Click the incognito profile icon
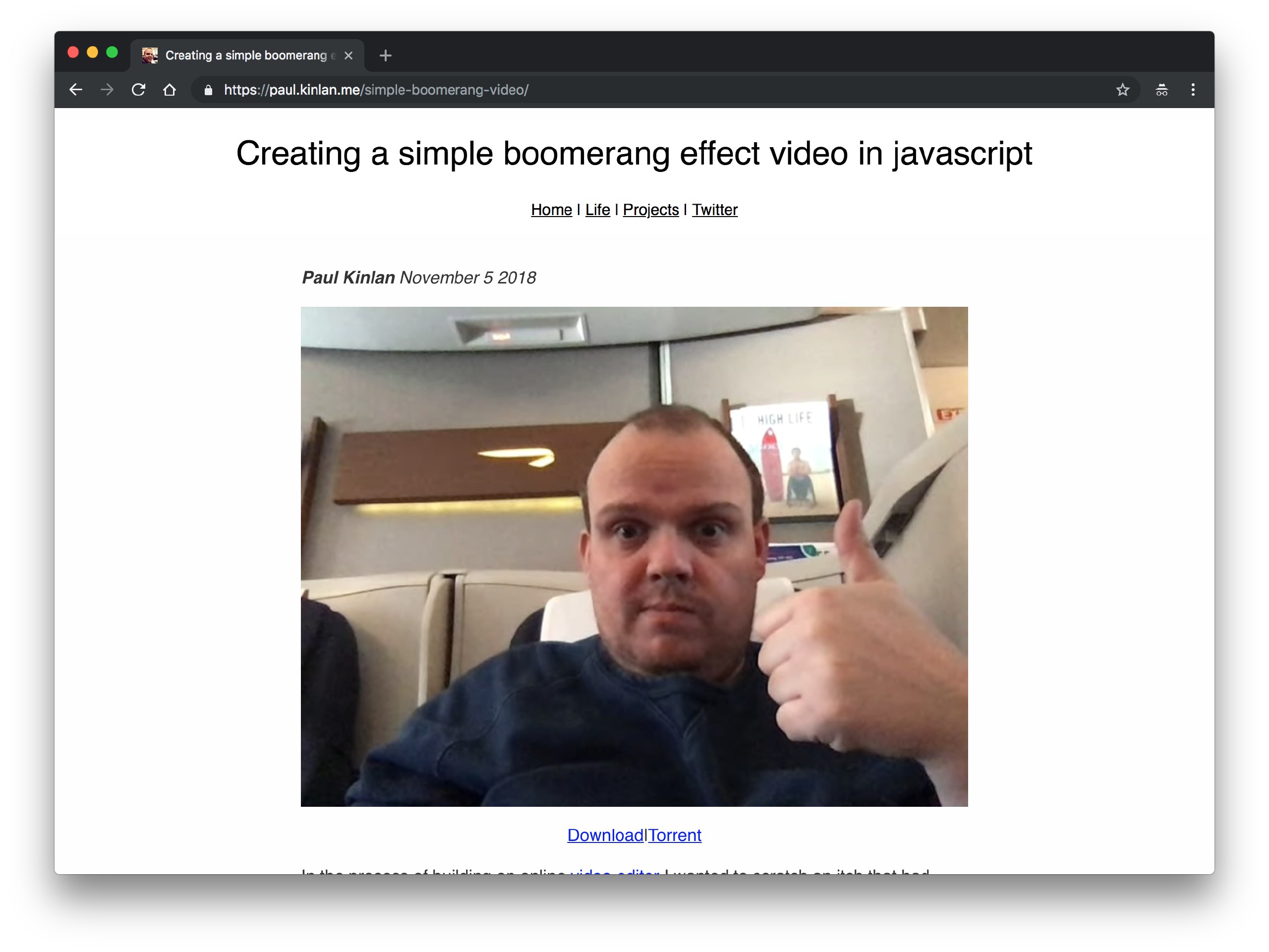 click(1162, 90)
